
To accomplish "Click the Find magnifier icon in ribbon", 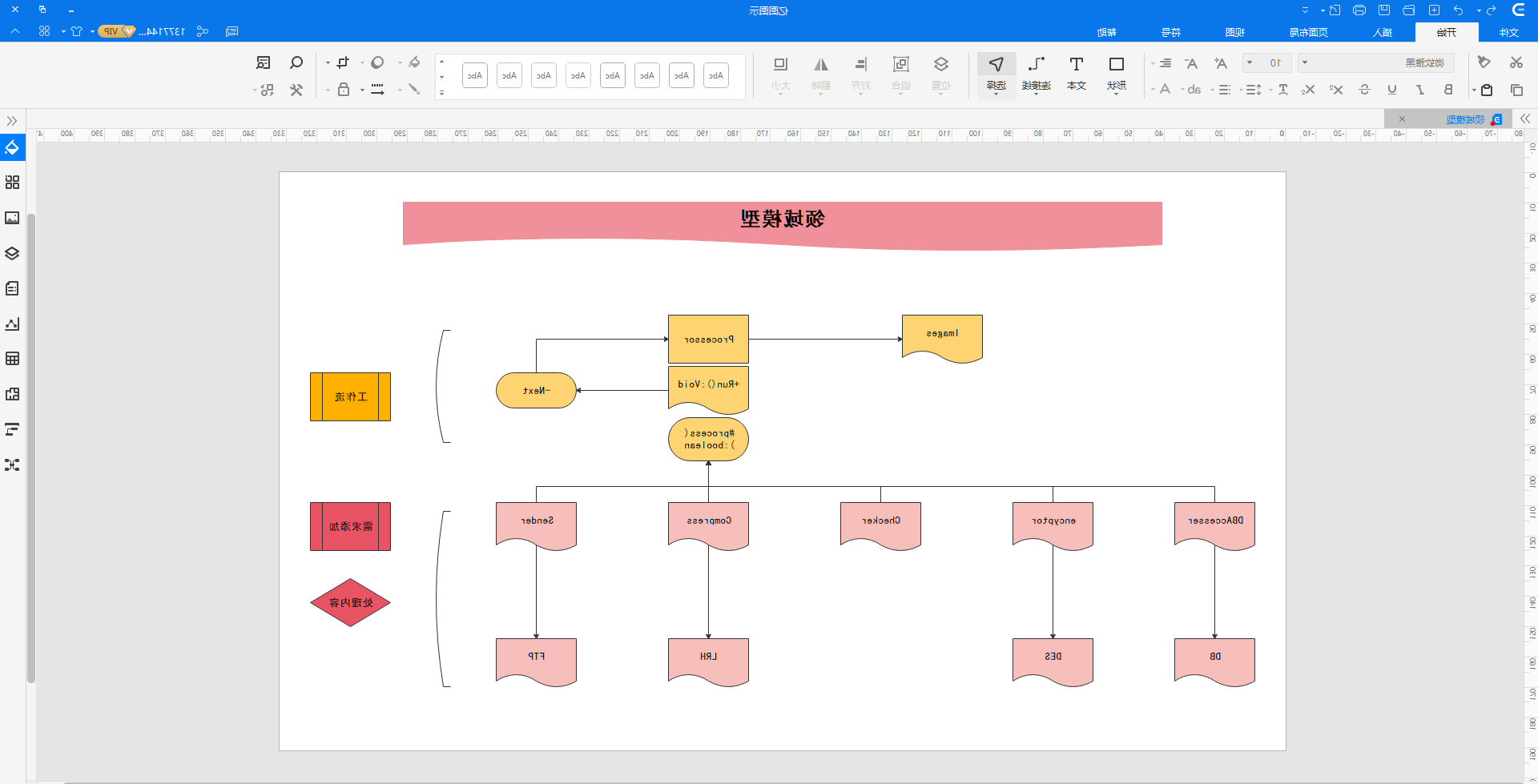I will (296, 62).
